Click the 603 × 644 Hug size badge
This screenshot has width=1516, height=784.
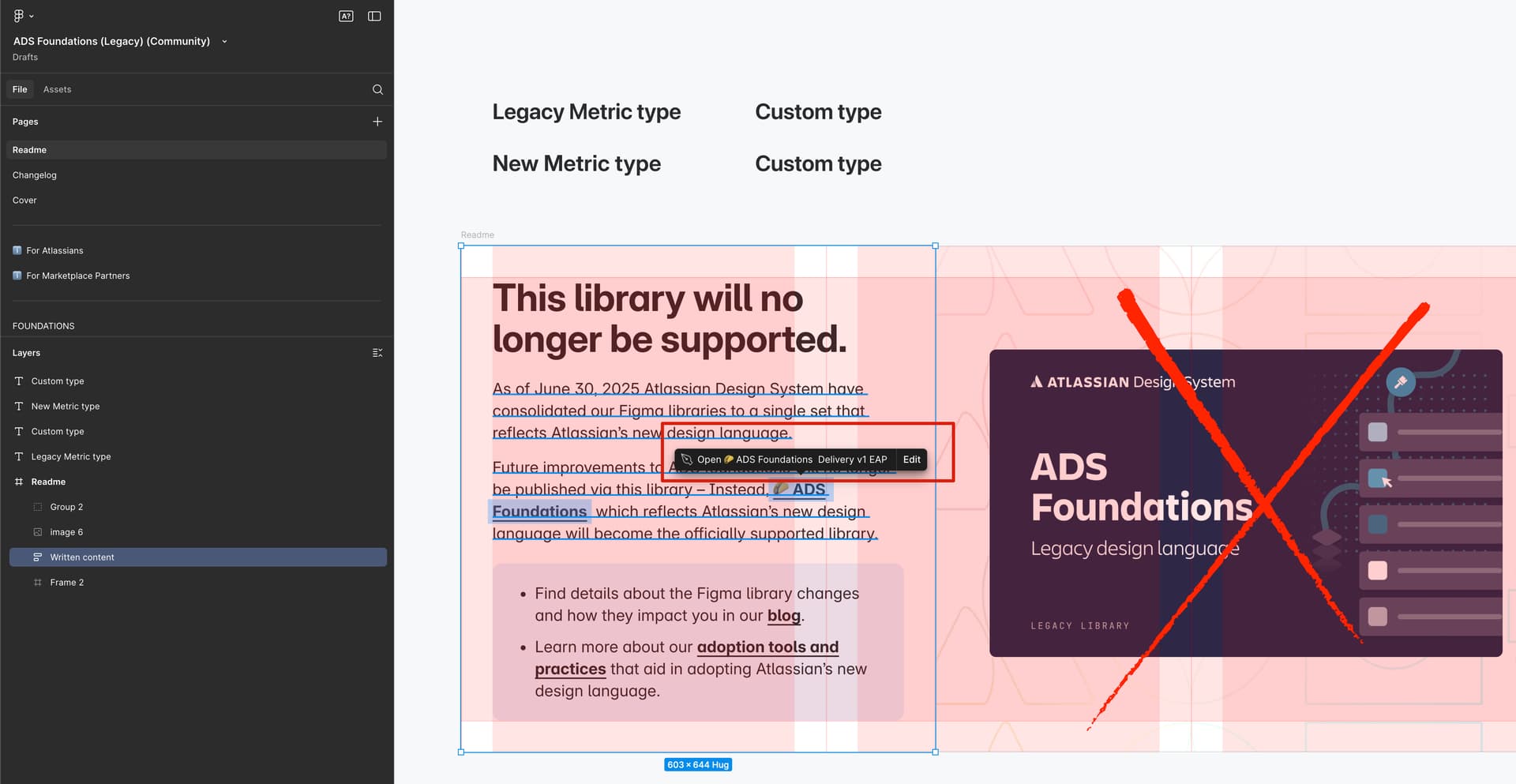(698, 765)
